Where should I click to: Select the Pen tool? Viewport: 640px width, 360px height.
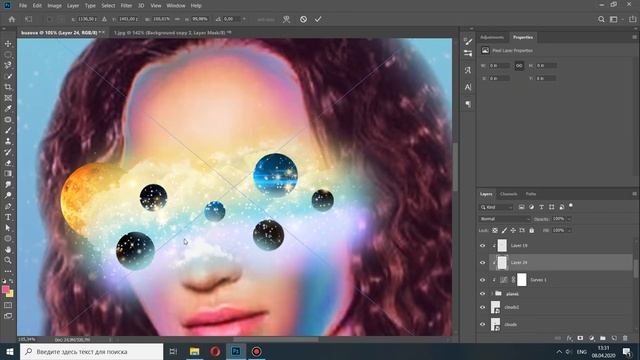click(8, 206)
